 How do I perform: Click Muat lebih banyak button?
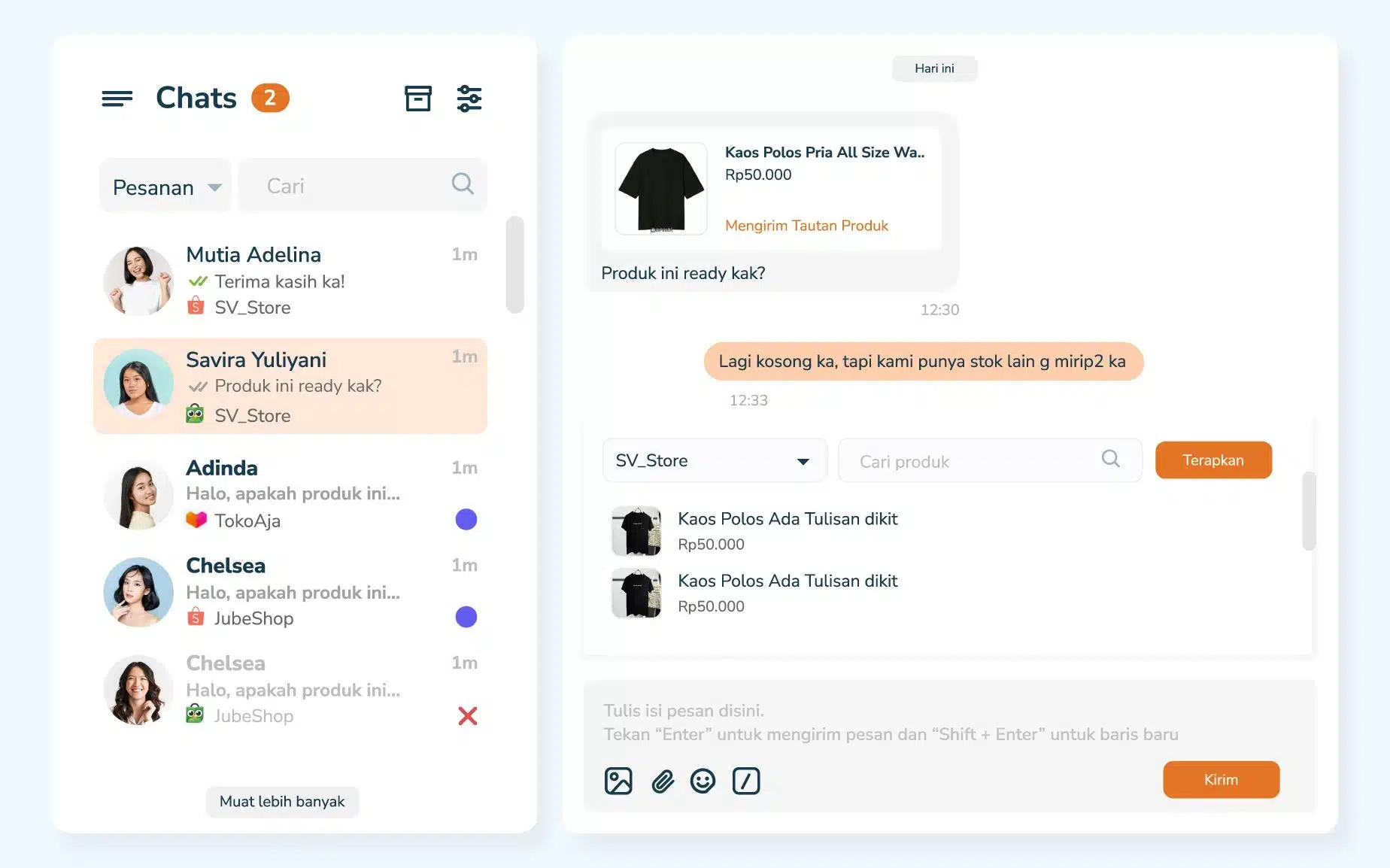point(282,801)
